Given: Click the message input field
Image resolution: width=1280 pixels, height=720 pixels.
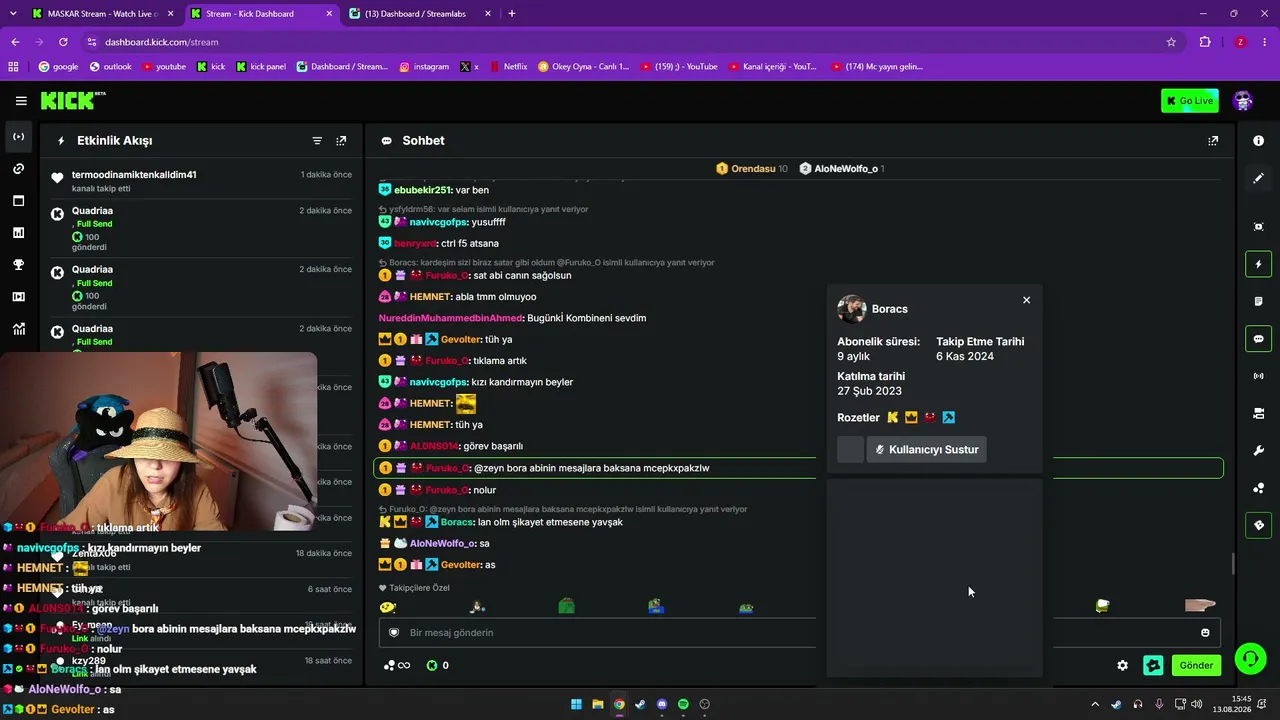Looking at the screenshot, I should (798, 633).
